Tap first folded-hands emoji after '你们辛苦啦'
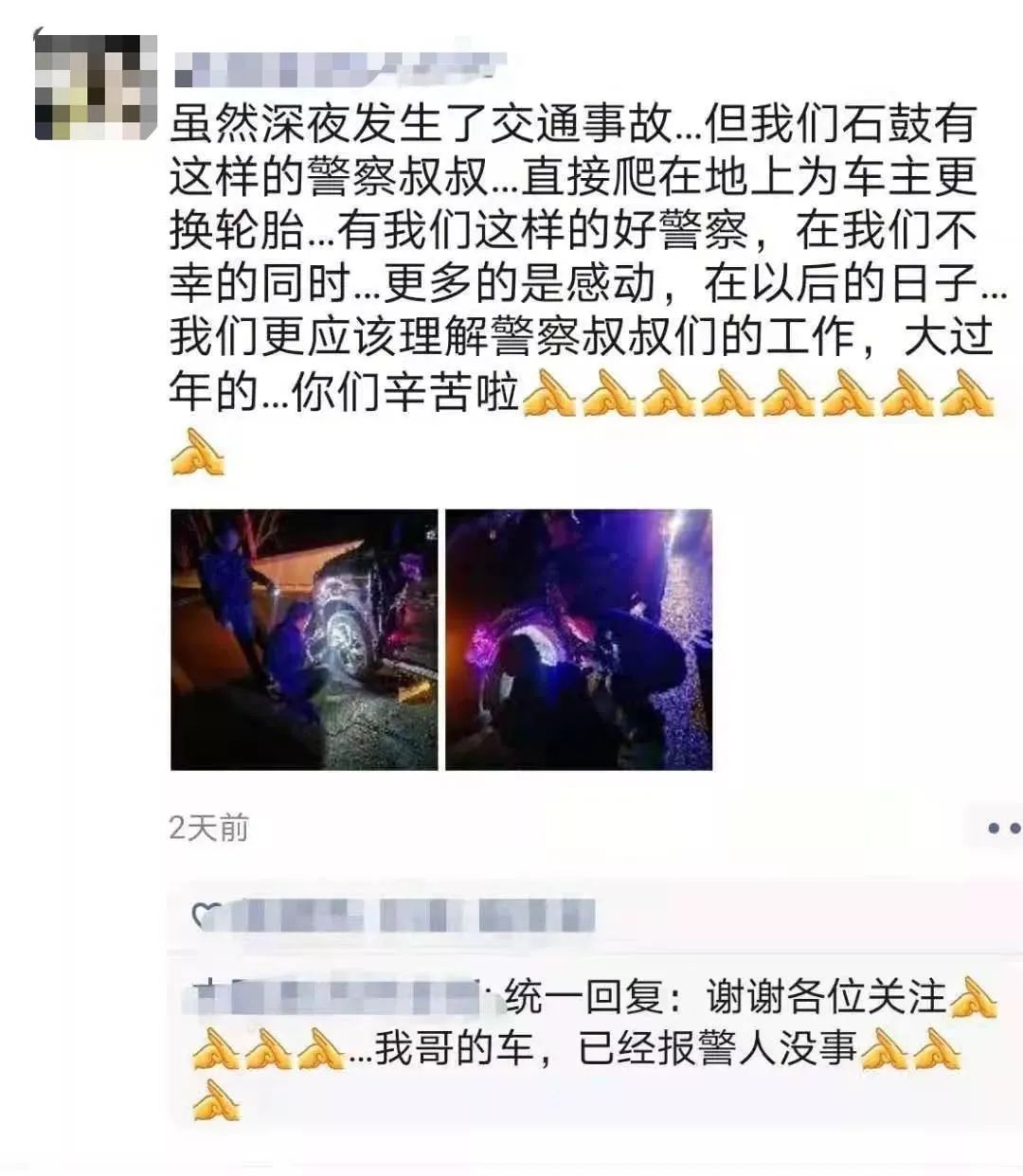The height and width of the screenshot is (1176, 1023). pyautogui.click(x=549, y=393)
